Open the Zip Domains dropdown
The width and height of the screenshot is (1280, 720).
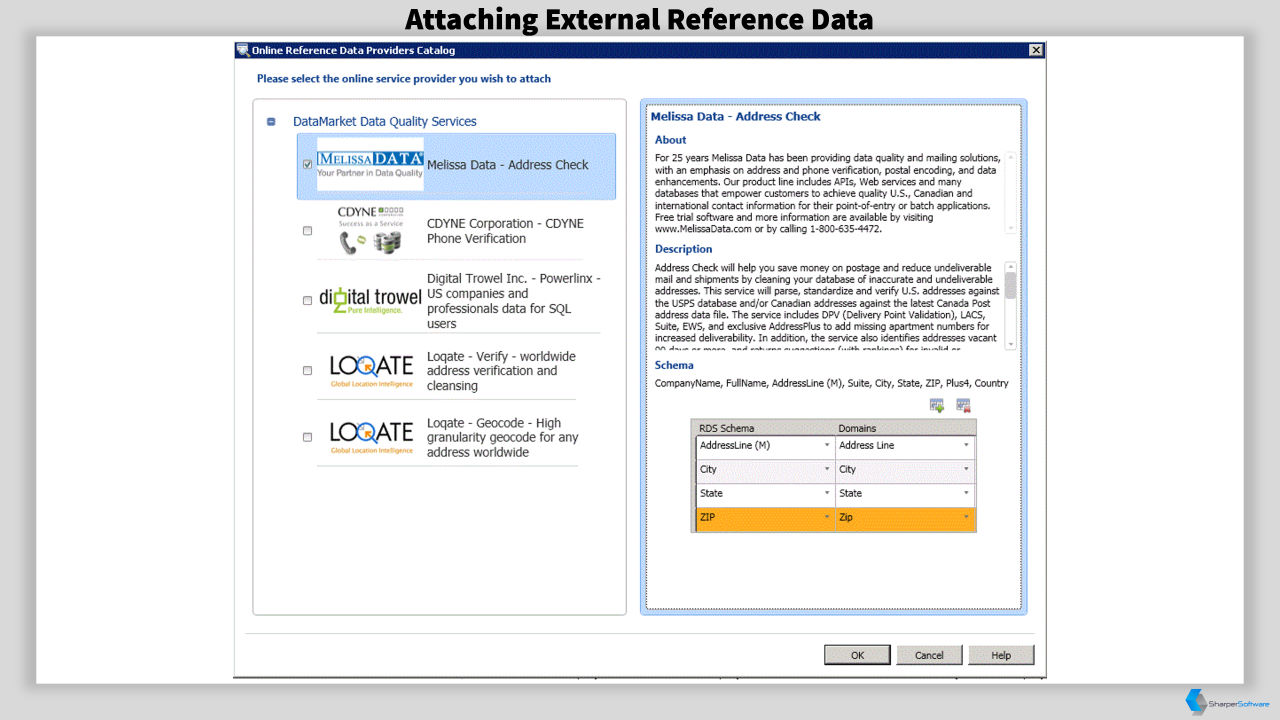click(966, 517)
